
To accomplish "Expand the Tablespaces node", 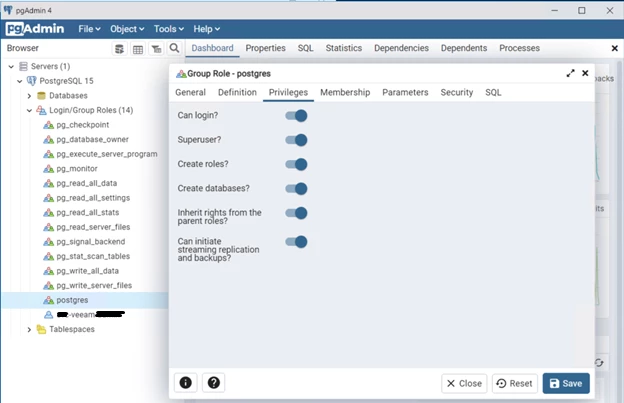I will click(x=29, y=329).
